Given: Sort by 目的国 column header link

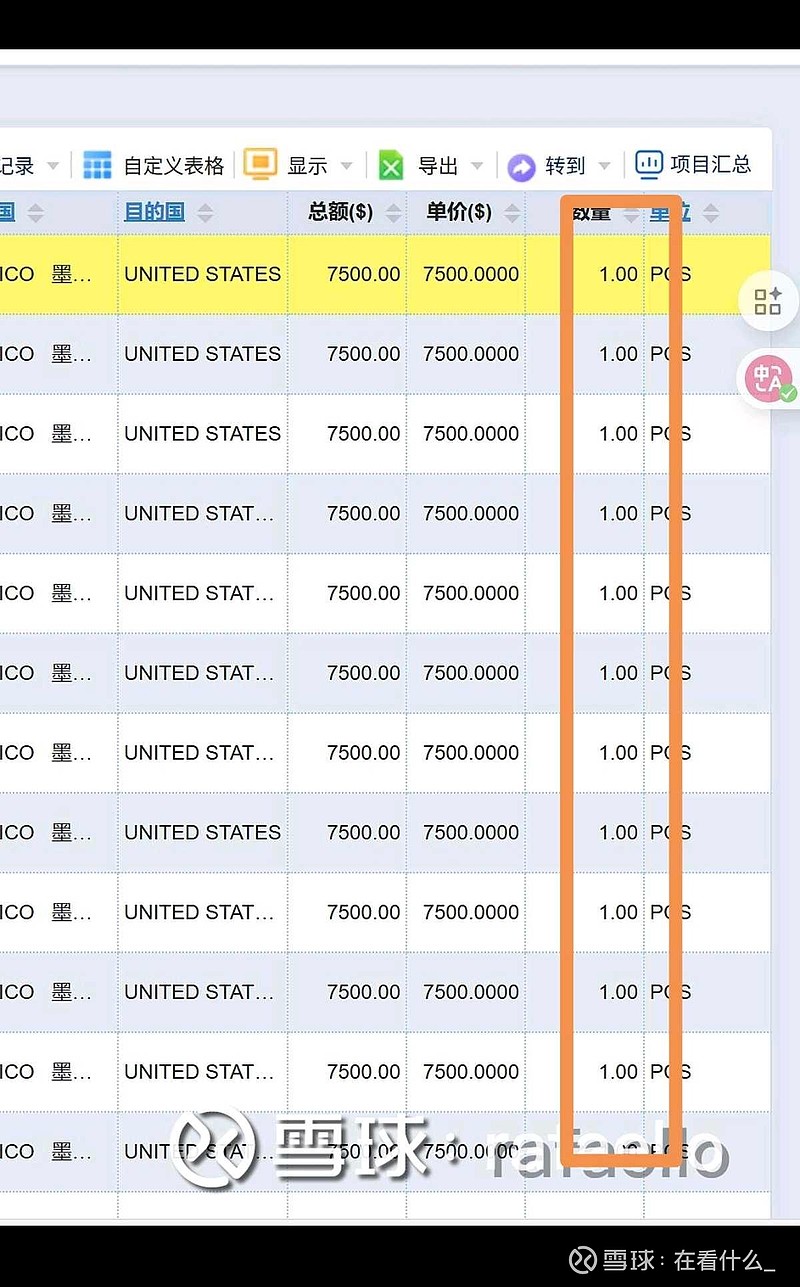Looking at the screenshot, I should point(154,212).
